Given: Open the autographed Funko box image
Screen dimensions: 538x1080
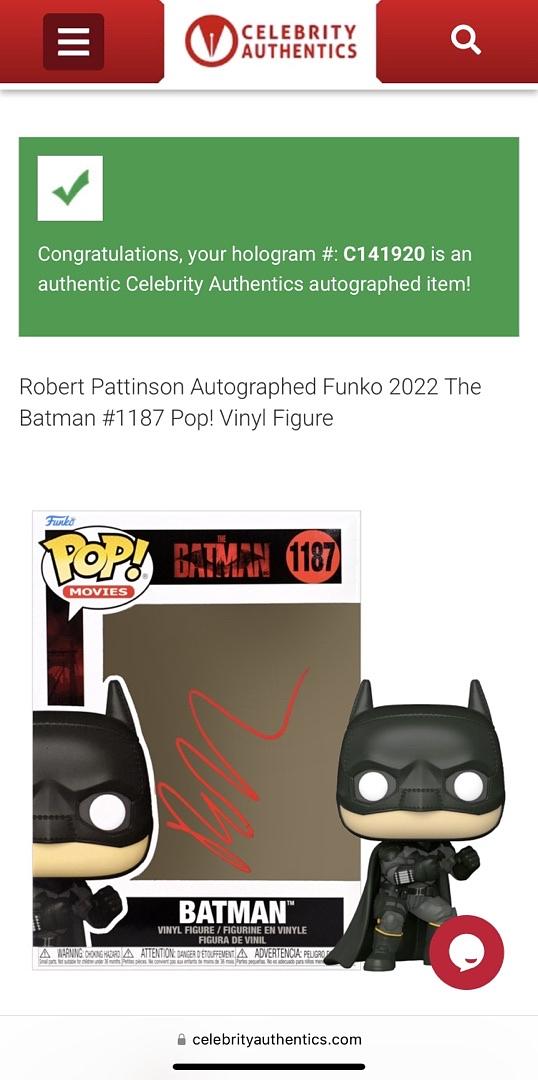Looking at the screenshot, I should pos(269,740).
